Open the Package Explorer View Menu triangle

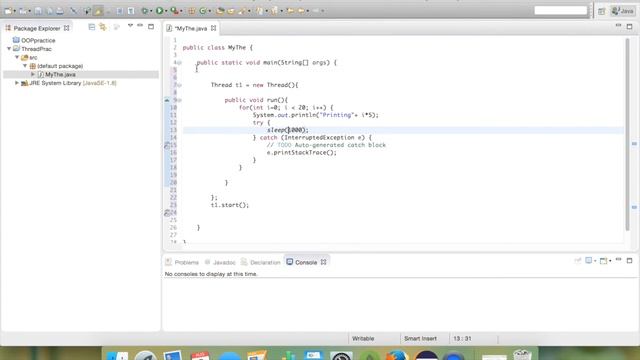pyautogui.click(x=130, y=26)
